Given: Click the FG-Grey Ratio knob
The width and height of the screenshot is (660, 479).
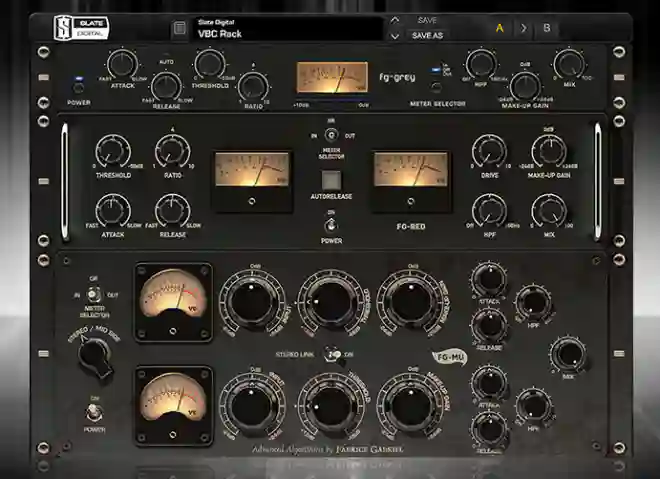Looking at the screenshot, I should (x=253, y=87).
